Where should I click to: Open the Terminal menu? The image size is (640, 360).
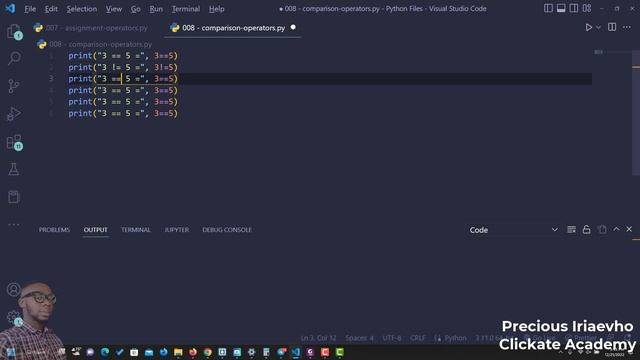click(x=186, y=9)
